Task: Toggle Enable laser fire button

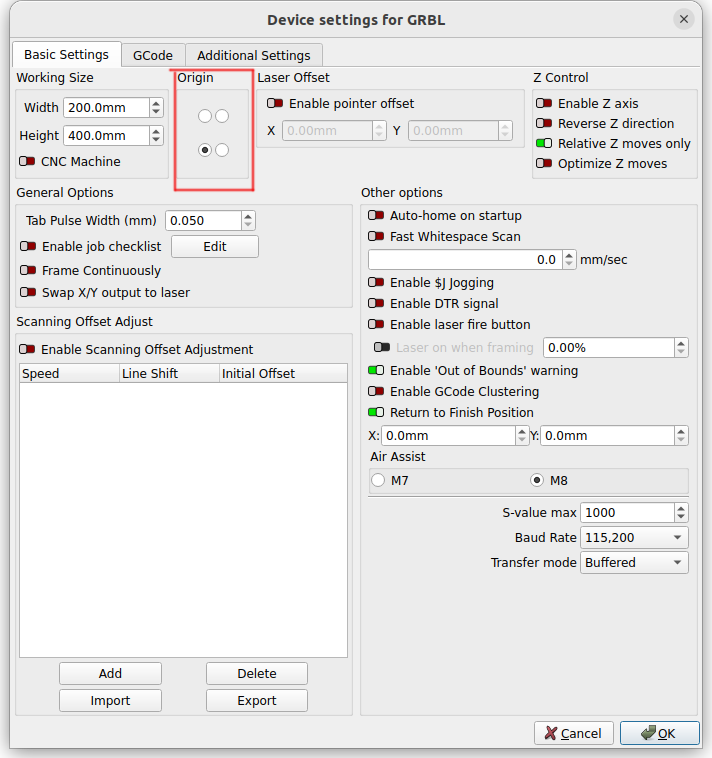Action: coord(376,324)
